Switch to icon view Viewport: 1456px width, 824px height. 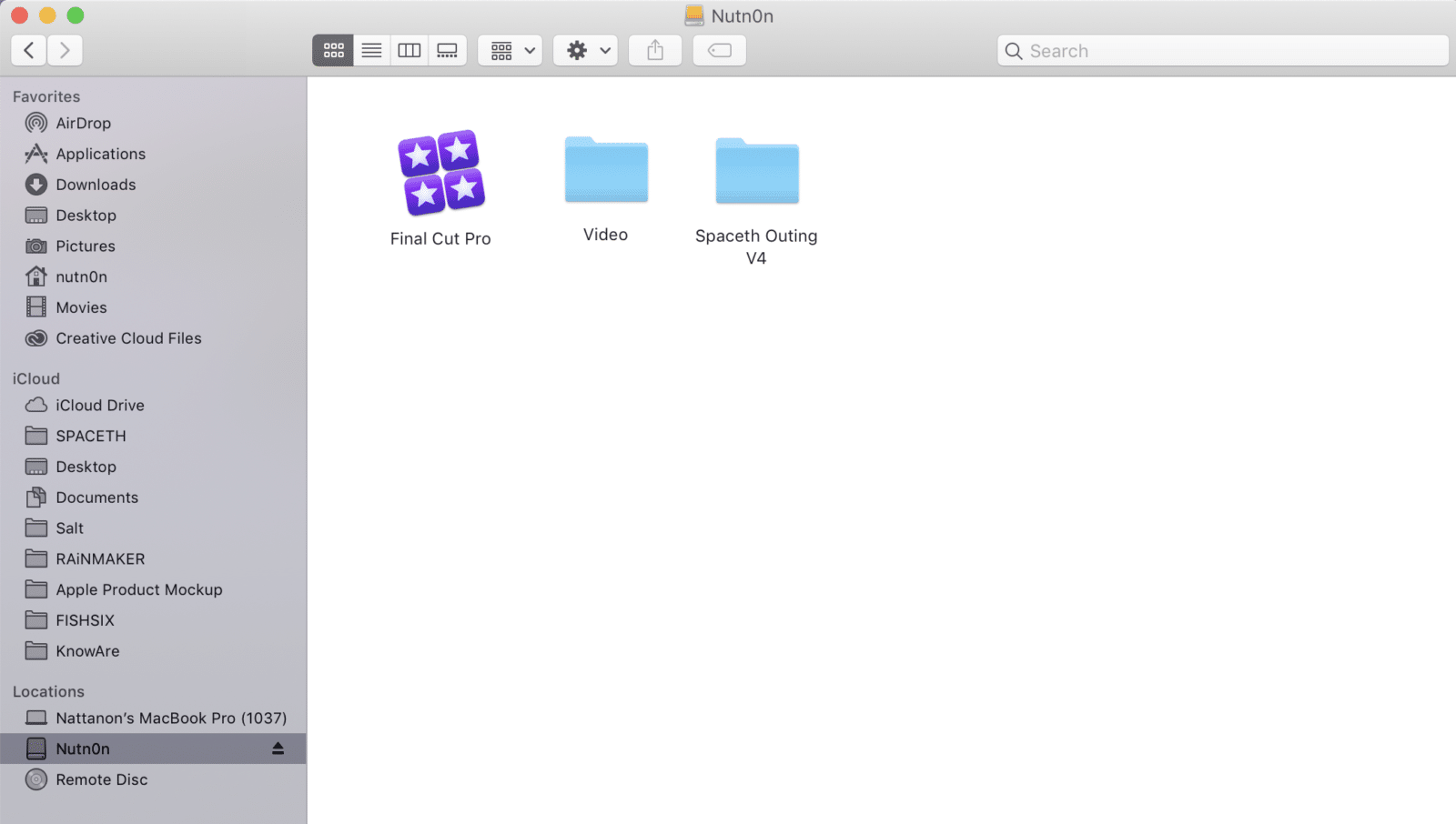point(333,51)
